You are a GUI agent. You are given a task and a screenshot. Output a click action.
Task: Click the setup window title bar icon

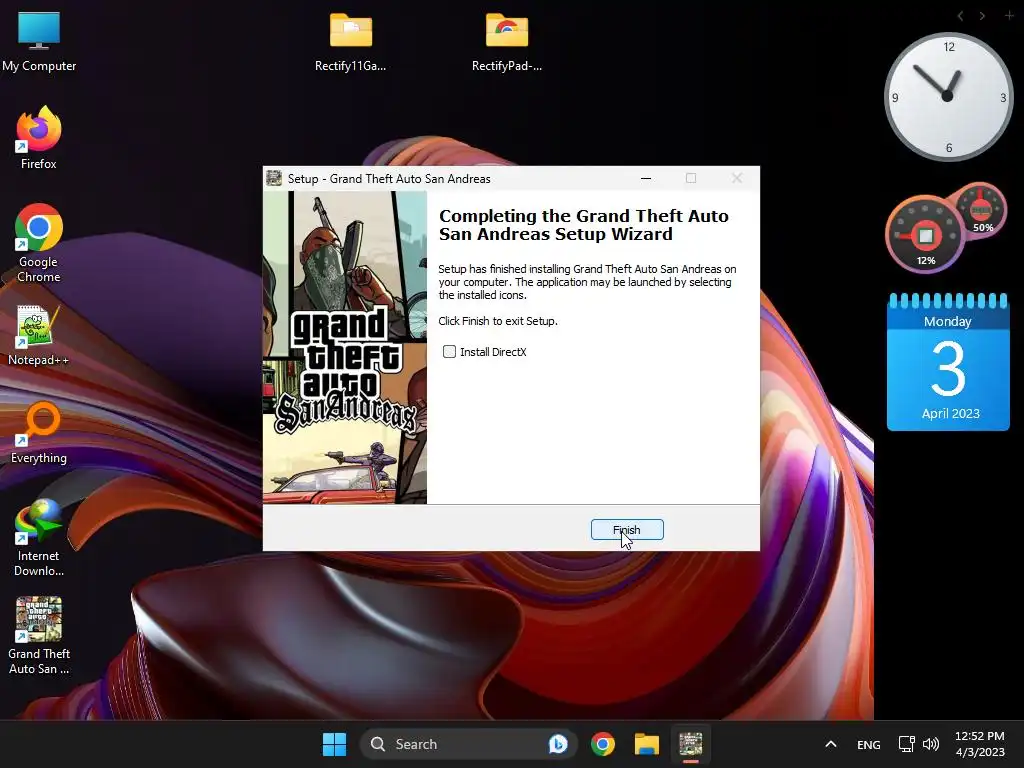tap(274, 178)
